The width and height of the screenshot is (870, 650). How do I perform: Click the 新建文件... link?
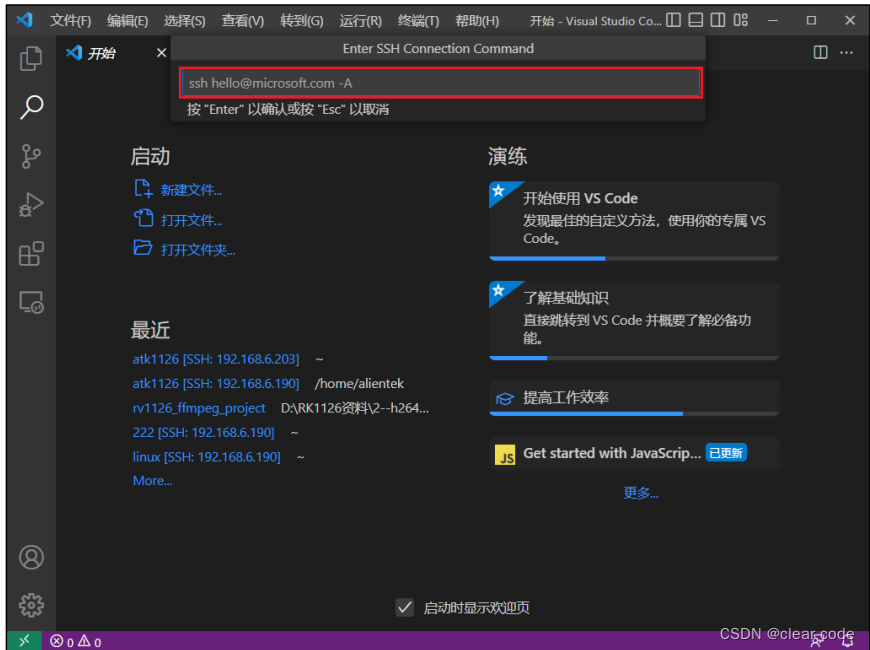tap(191, 190)
